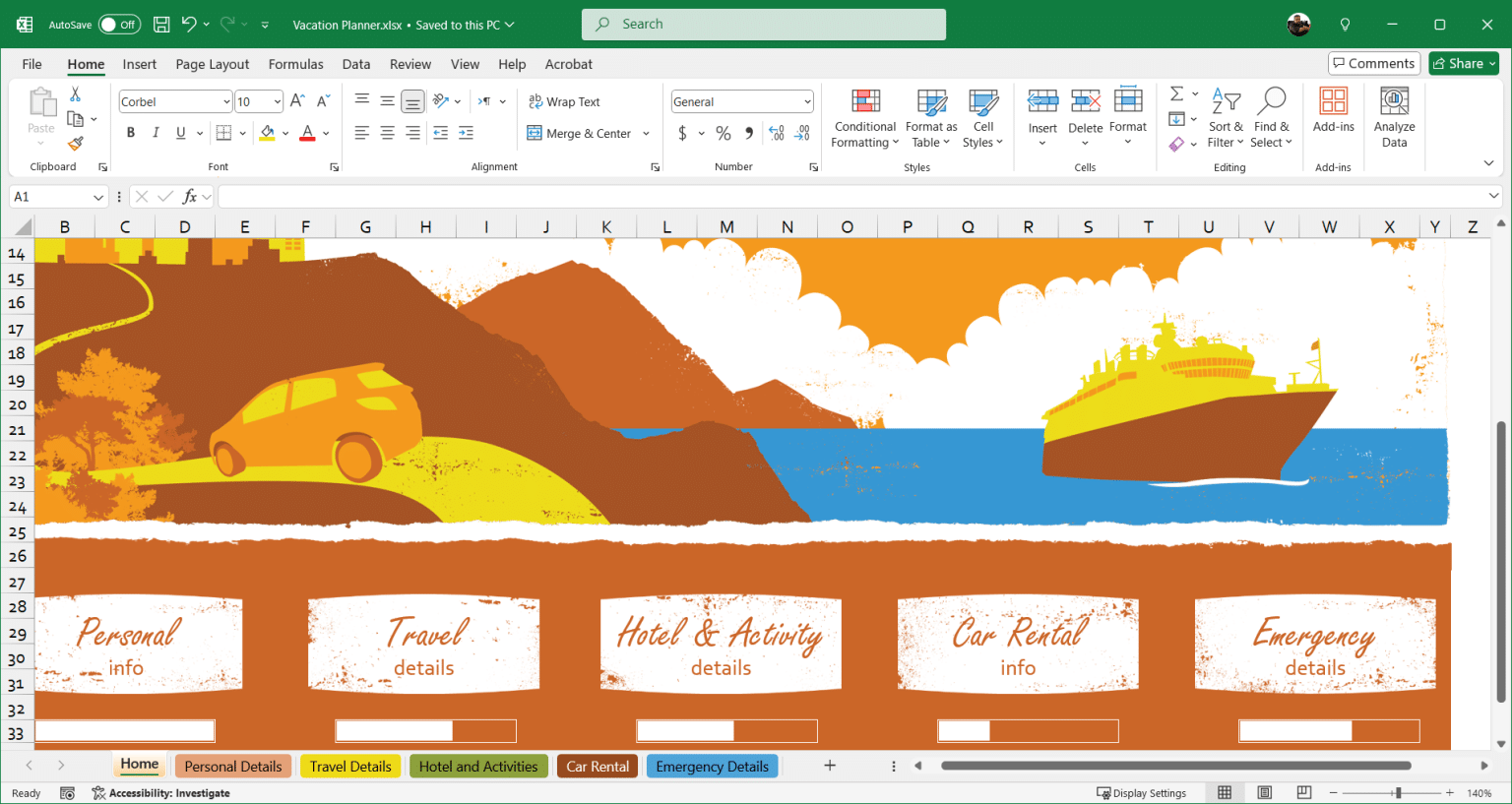The width and height of the screenshot is (1512, 804).
Task: Open the Formulas ribbon tab
Action: (295, 64)
